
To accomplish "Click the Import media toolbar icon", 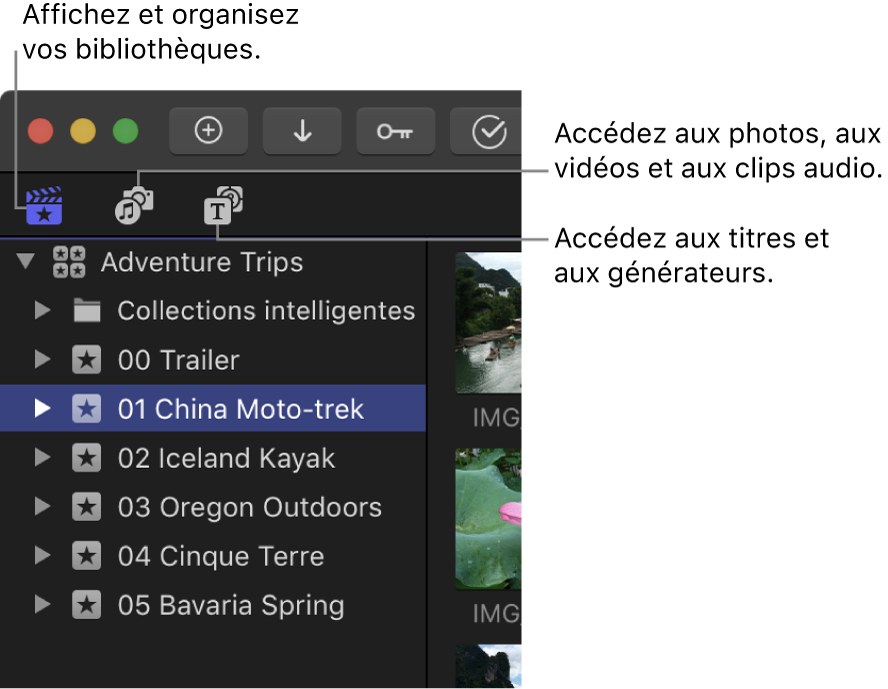I will [x=301, y=131].
